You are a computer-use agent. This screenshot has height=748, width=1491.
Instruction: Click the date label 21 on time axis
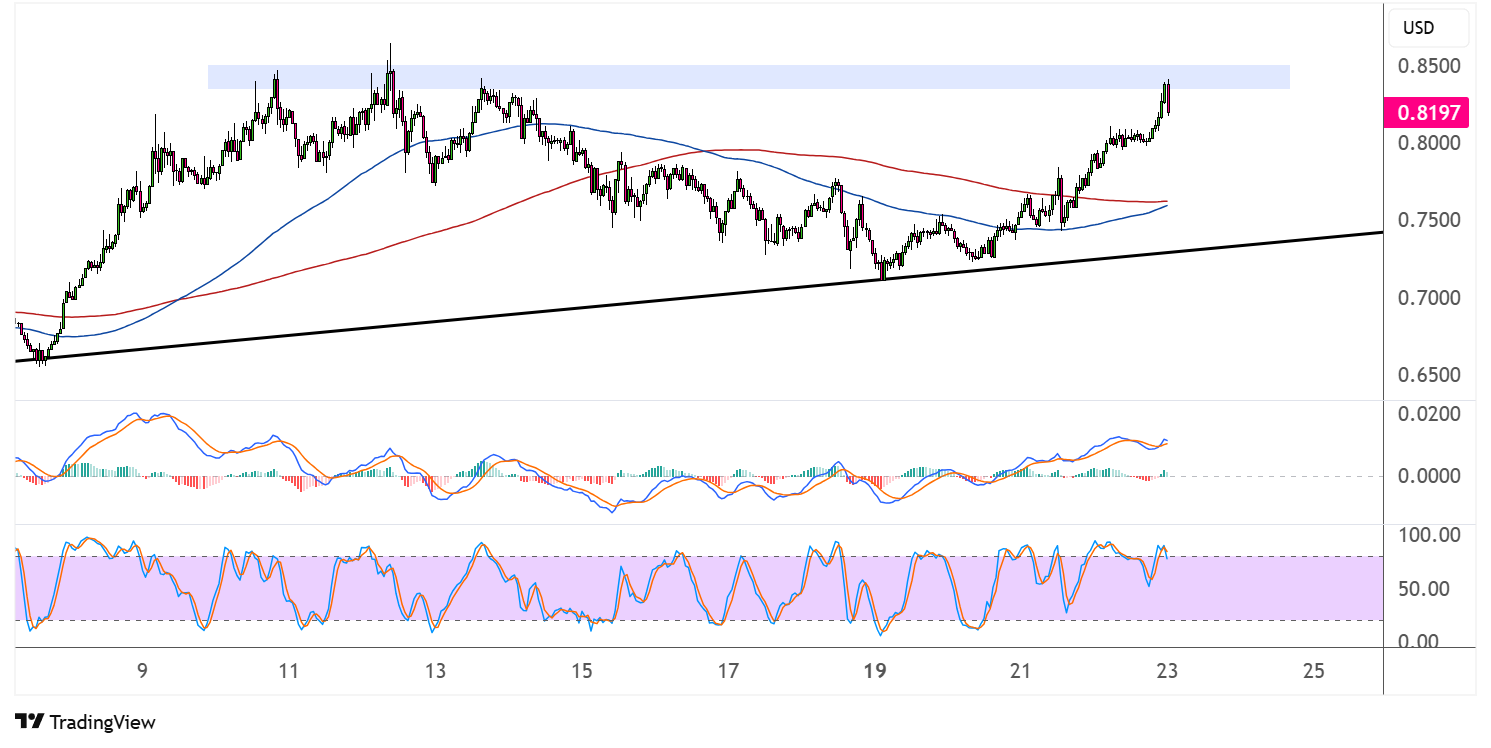1021,671
